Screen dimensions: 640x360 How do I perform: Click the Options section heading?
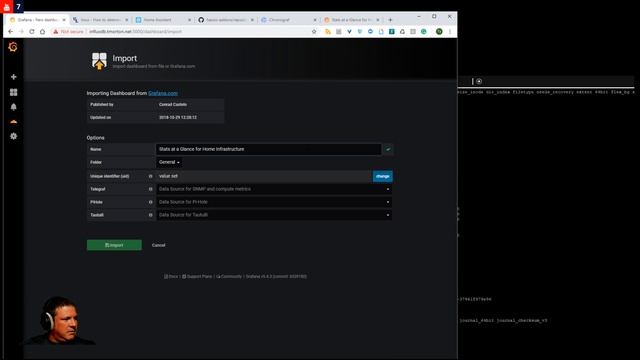point(96,138)
